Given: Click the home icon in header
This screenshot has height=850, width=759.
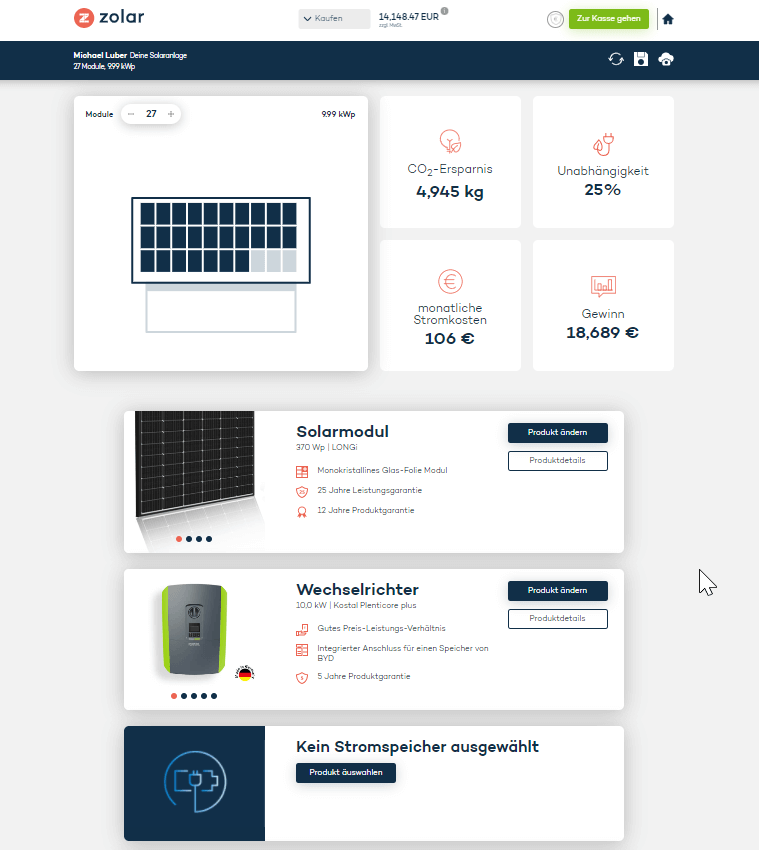Looking at the screenshot, I should (x=668, y=19).
